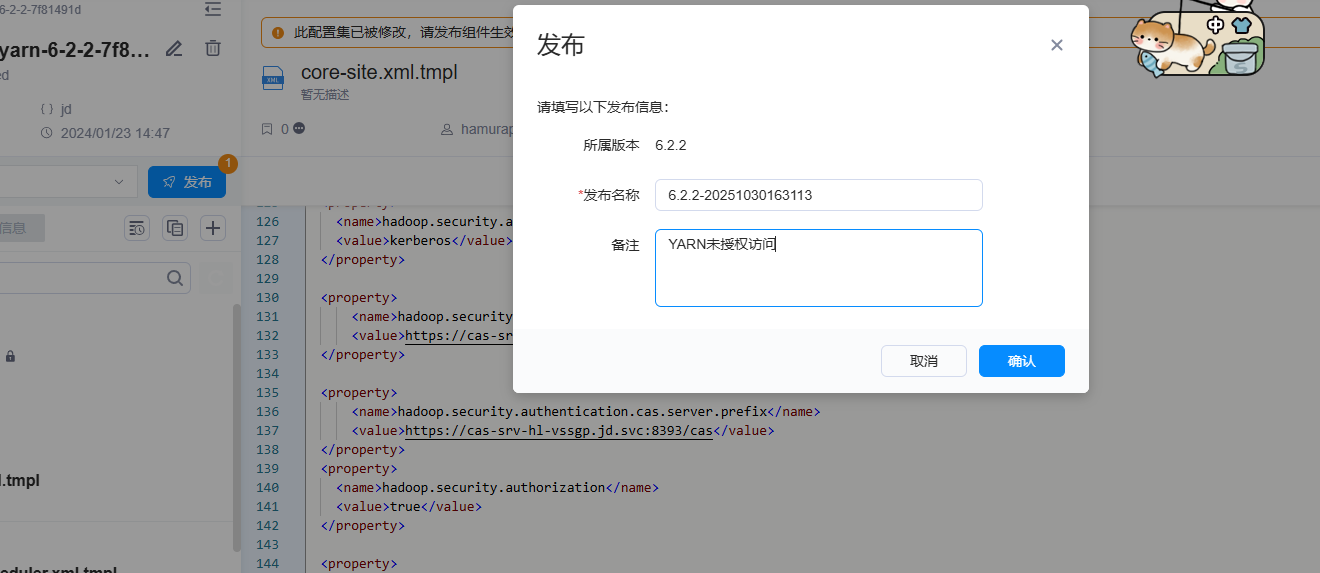Click the sidebar vertical scrollbar
Image resolution: width=1320 pixels, height=573 pixels.
[x=237, y=428]
